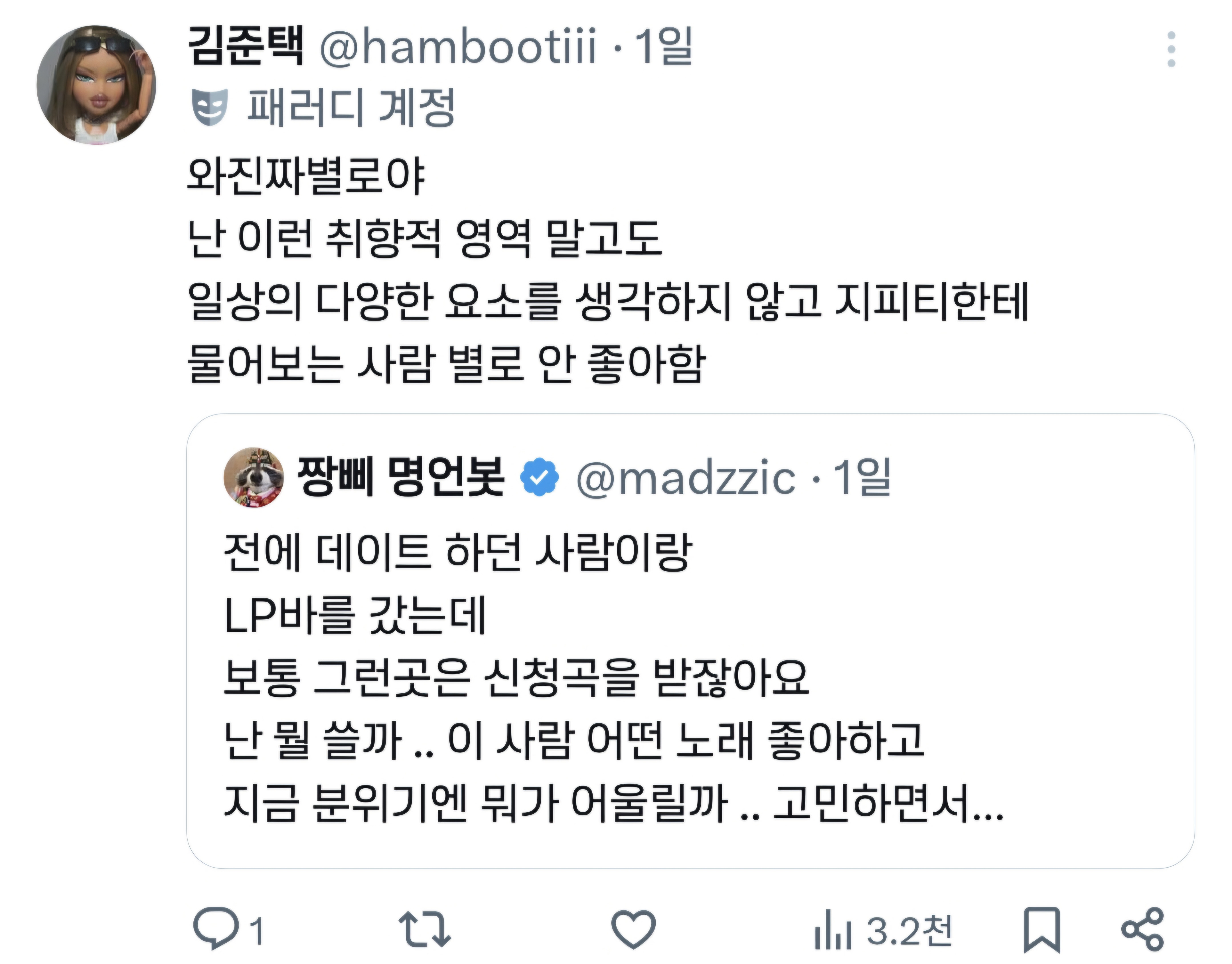This screenshot has height=964, width=1232.
Task: Open 짱뻬 명언봇 raccoon avatar
Action: coord(254,477)
